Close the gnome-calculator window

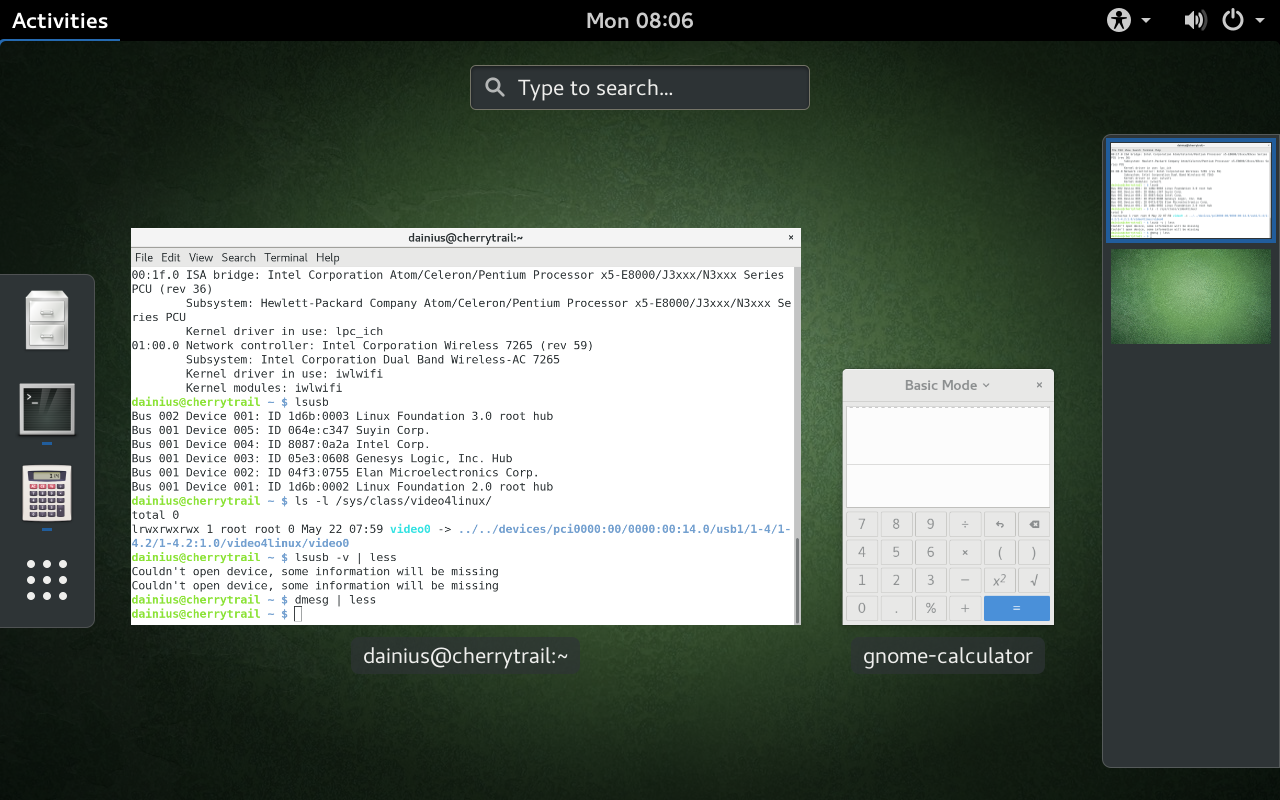tap(1039, 385)
